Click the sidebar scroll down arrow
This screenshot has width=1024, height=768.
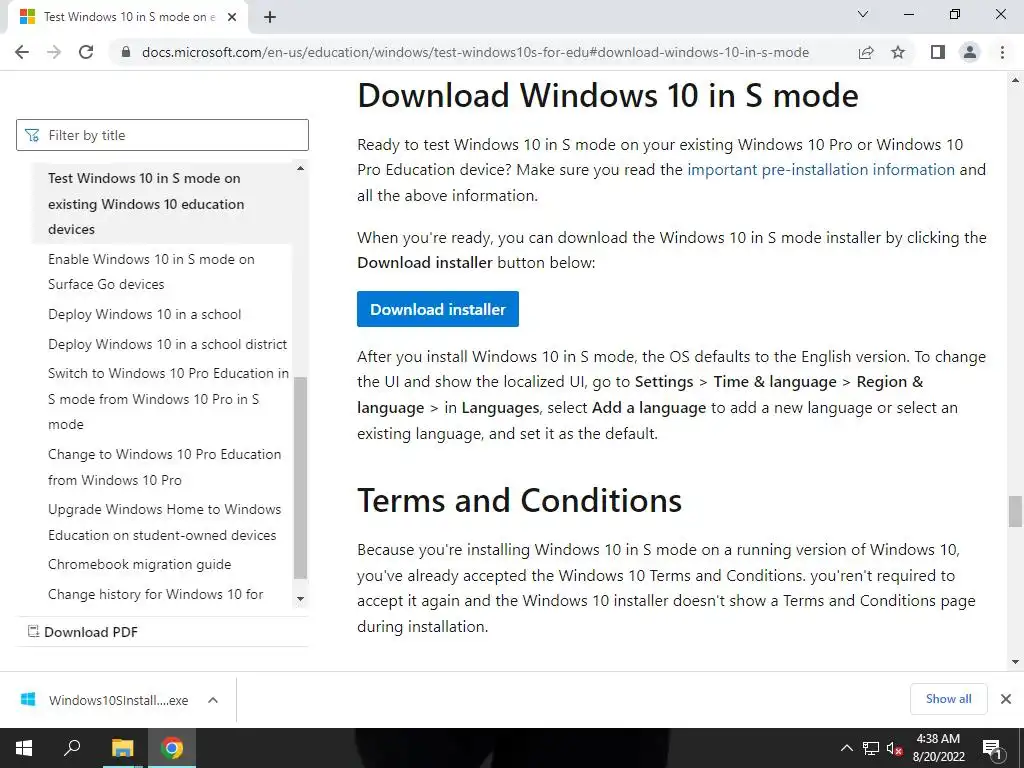coord(300,598)
